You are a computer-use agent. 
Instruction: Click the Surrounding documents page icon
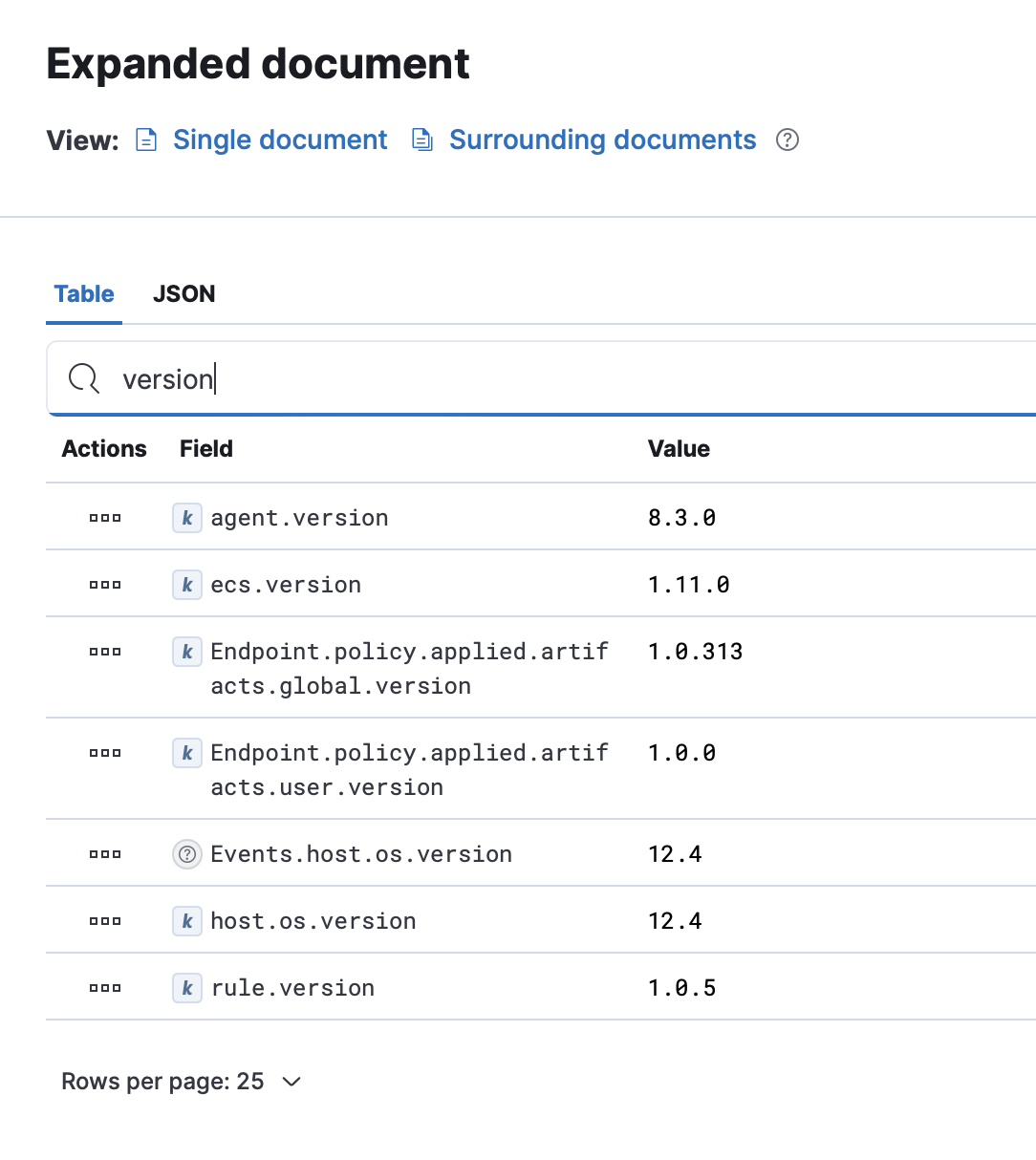[x=421, y=140]
